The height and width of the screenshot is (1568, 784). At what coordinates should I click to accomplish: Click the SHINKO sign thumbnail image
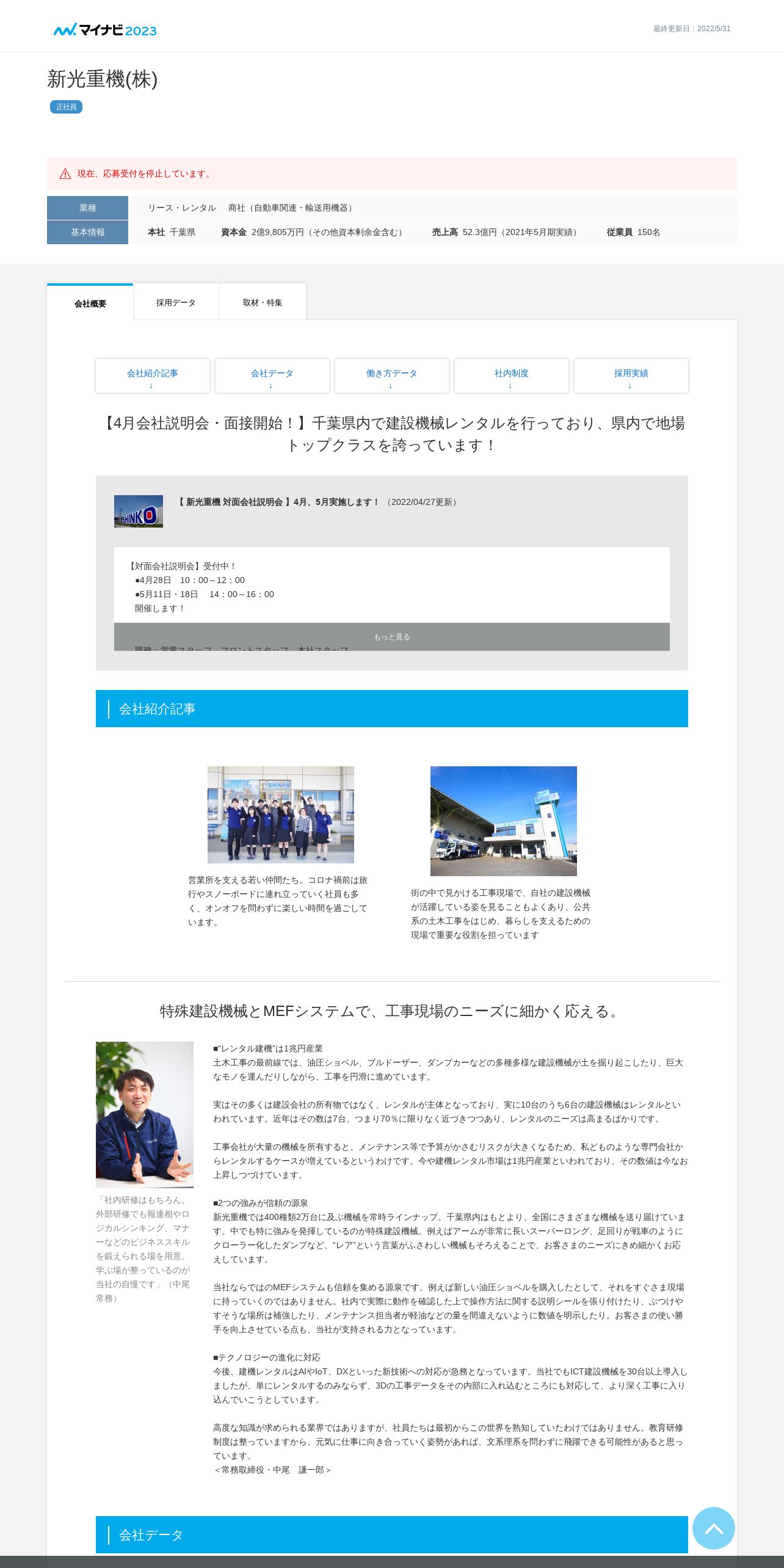139,511
